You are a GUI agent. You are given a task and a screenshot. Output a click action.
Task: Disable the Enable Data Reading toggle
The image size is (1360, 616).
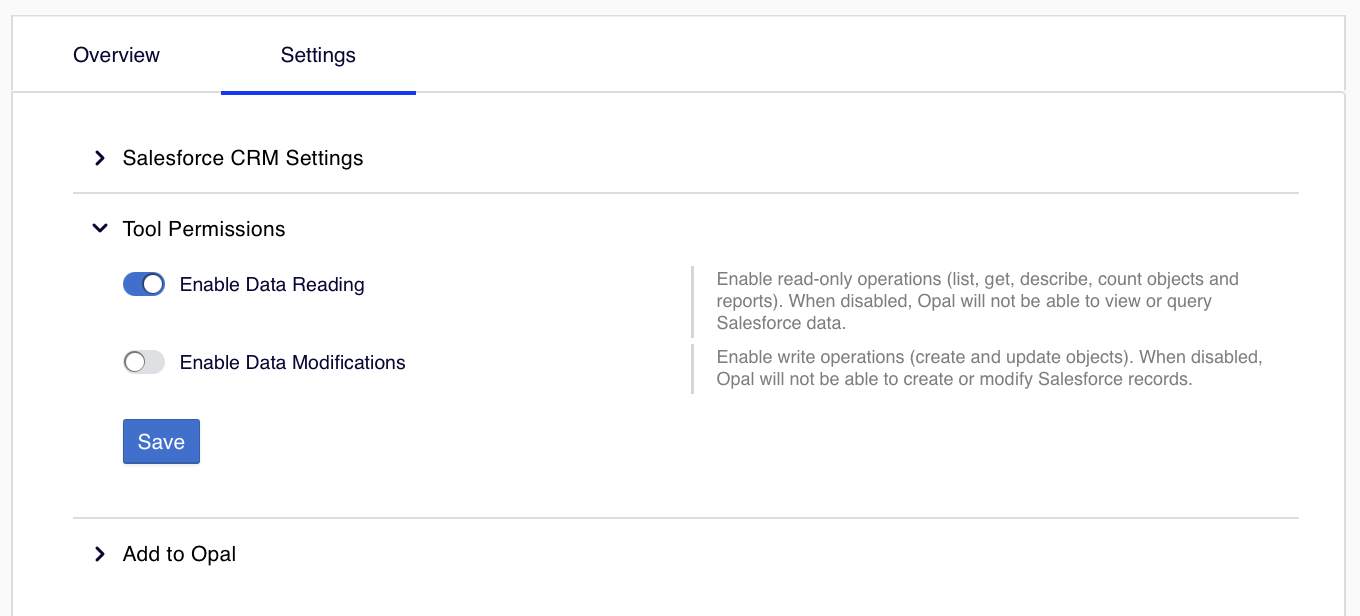tap(144, 285)
